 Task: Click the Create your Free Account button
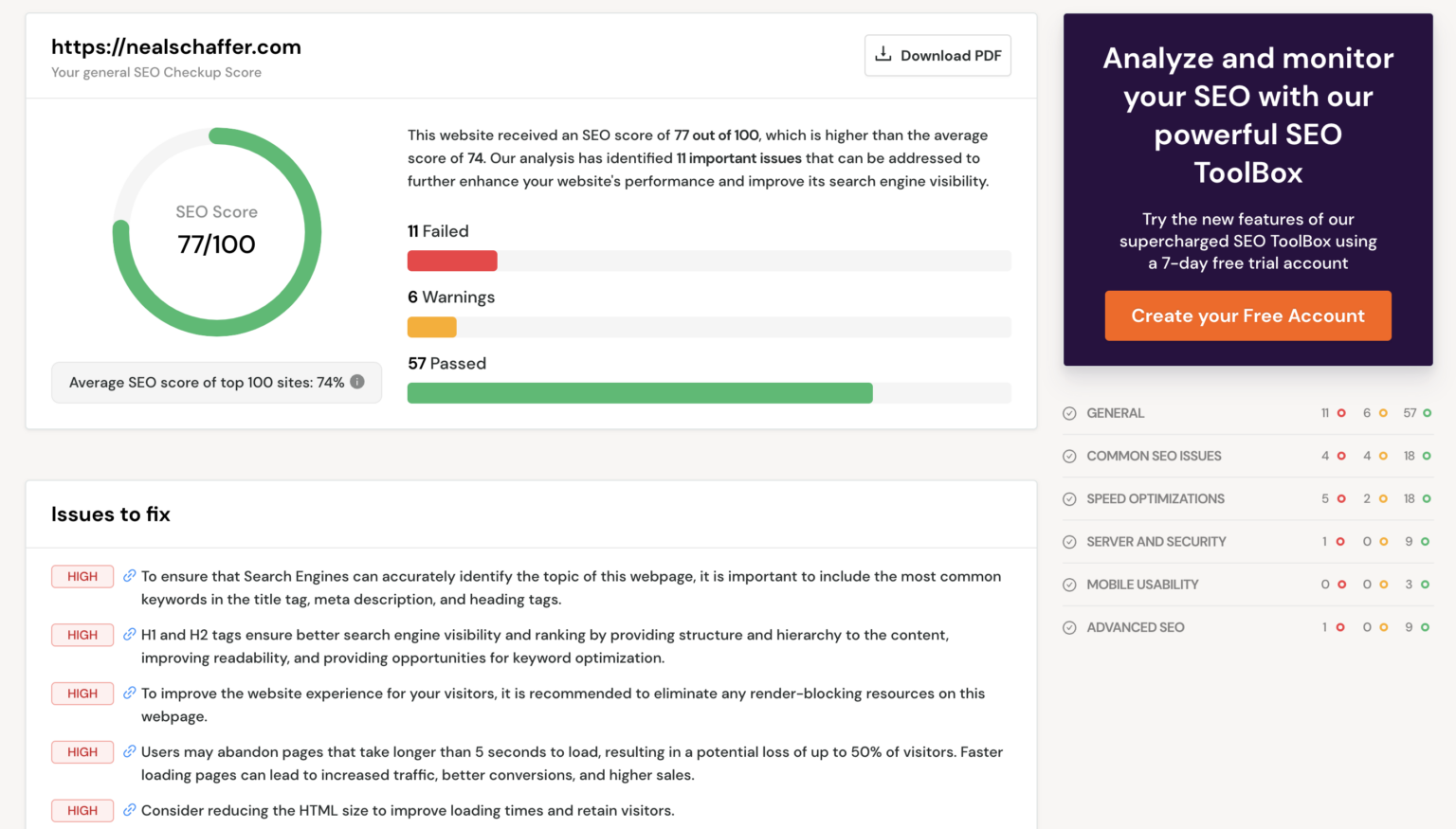[x=1247, y=315]
